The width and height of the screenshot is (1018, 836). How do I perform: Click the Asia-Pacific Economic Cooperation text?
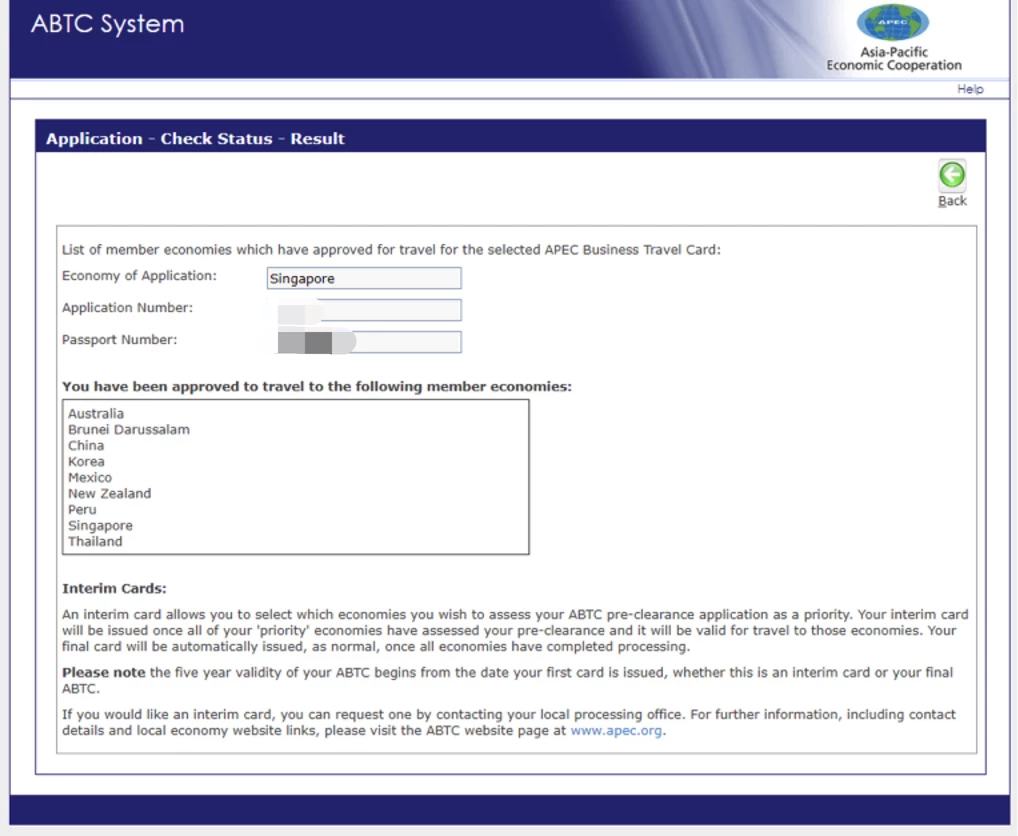[894, 58]
